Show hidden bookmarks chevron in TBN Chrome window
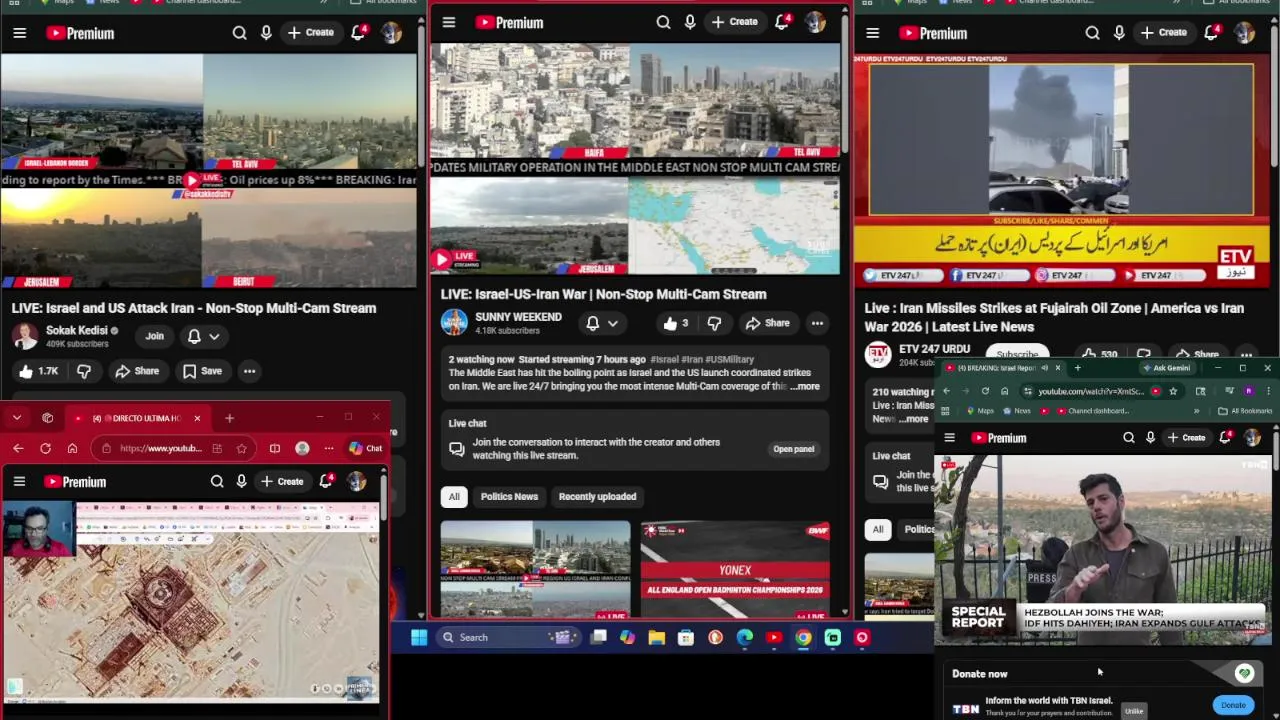This screenshot has height=720, width=1280. tap(1196, 411)
